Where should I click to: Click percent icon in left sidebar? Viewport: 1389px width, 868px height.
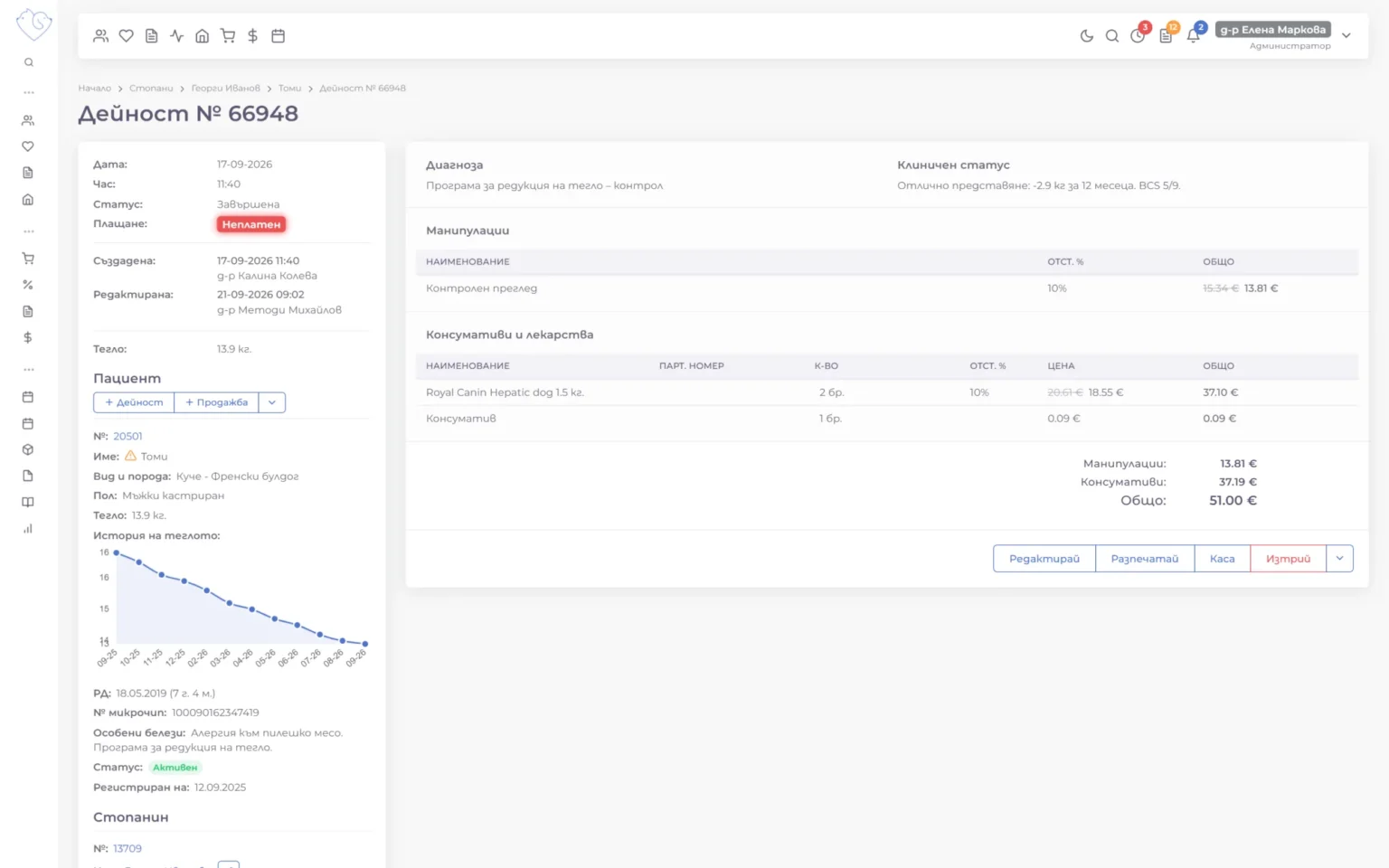[x=28, y=285]
